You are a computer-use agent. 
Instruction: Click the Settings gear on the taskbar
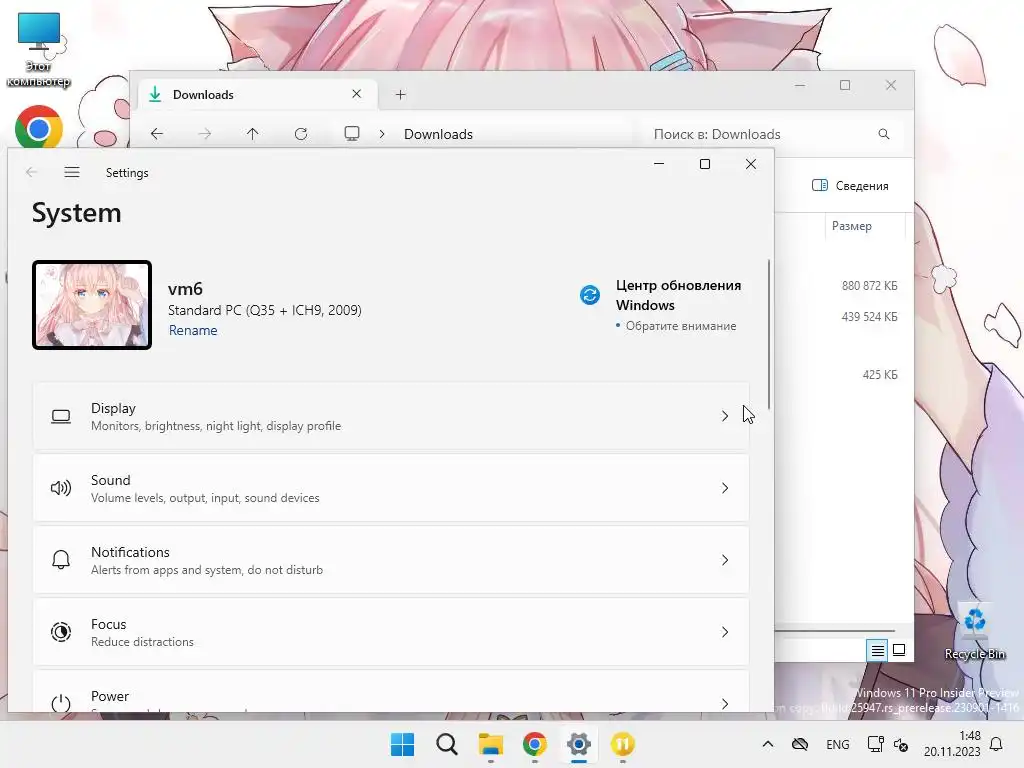tap(579, 744)
